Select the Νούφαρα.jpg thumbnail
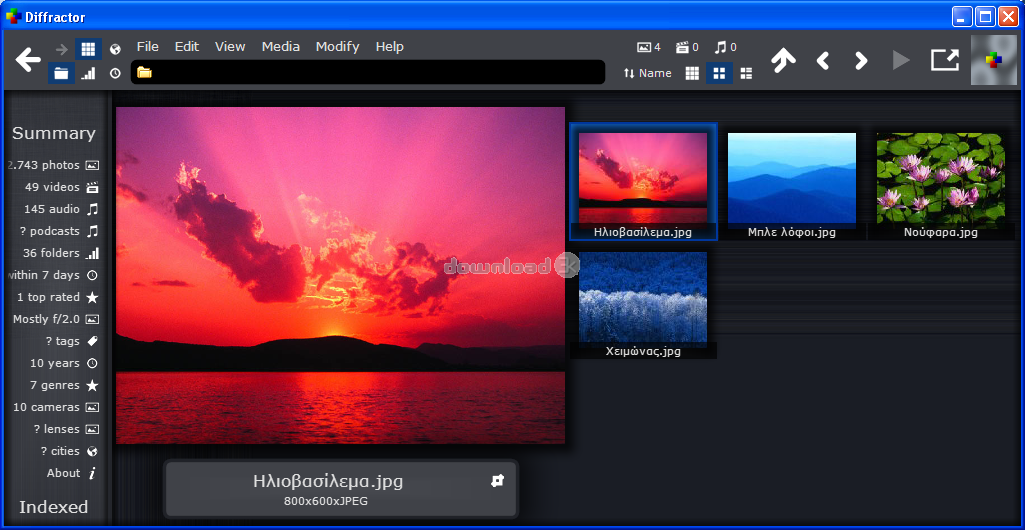 click(941, 182)
